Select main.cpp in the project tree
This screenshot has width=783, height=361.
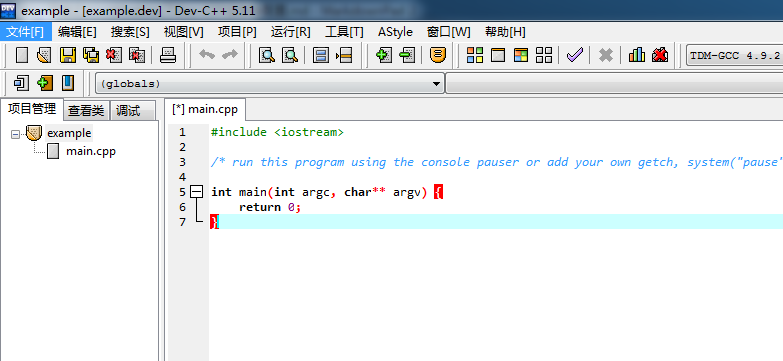[90, 151]
